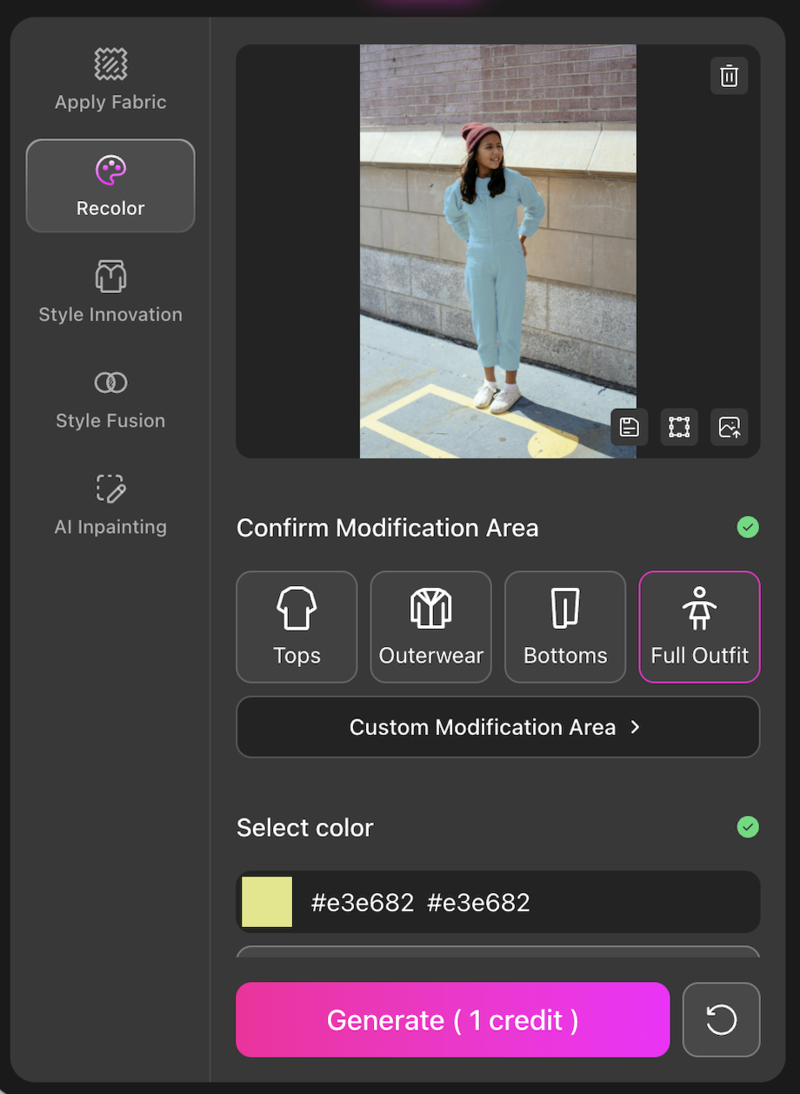Click the green check beside Select color

tap(748, 827)
